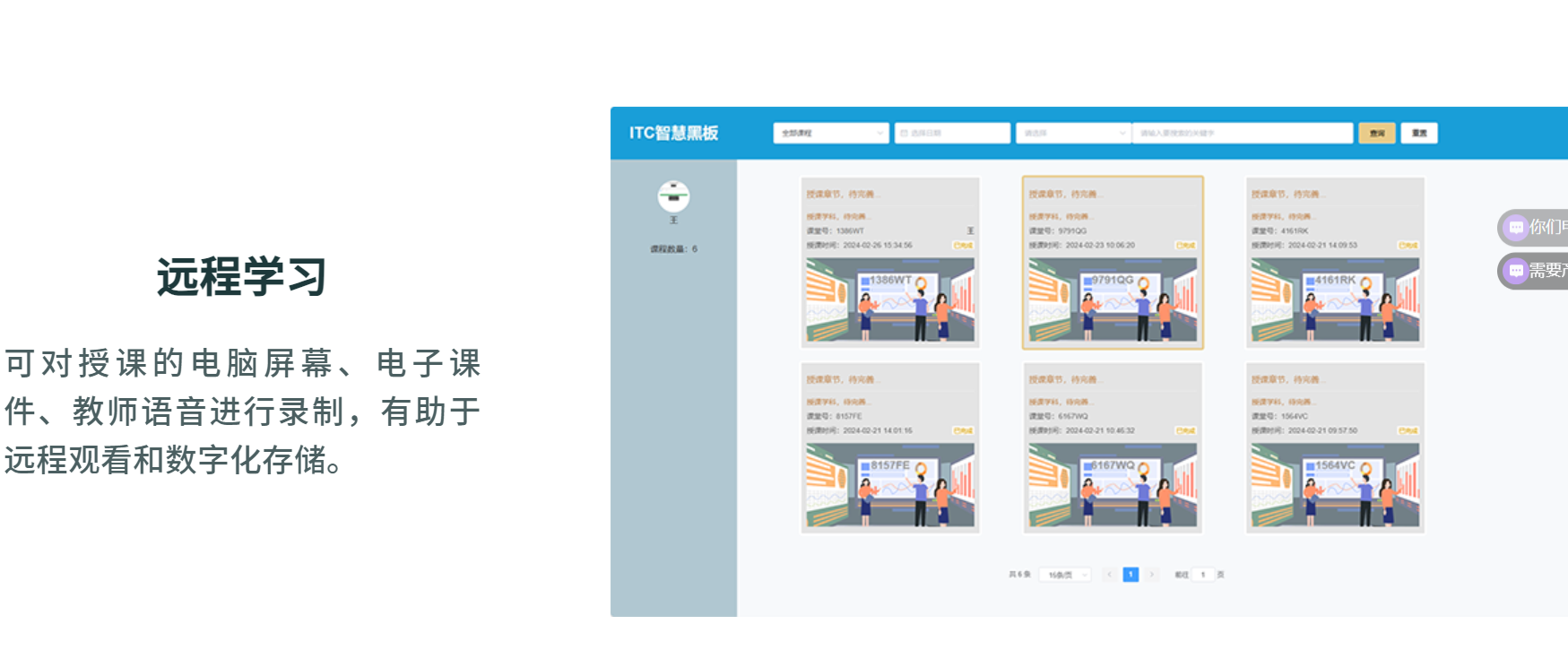Click the page jump number input
Image resolution: width=1568 pixels, height=659 pixels.
(1203, 575)
